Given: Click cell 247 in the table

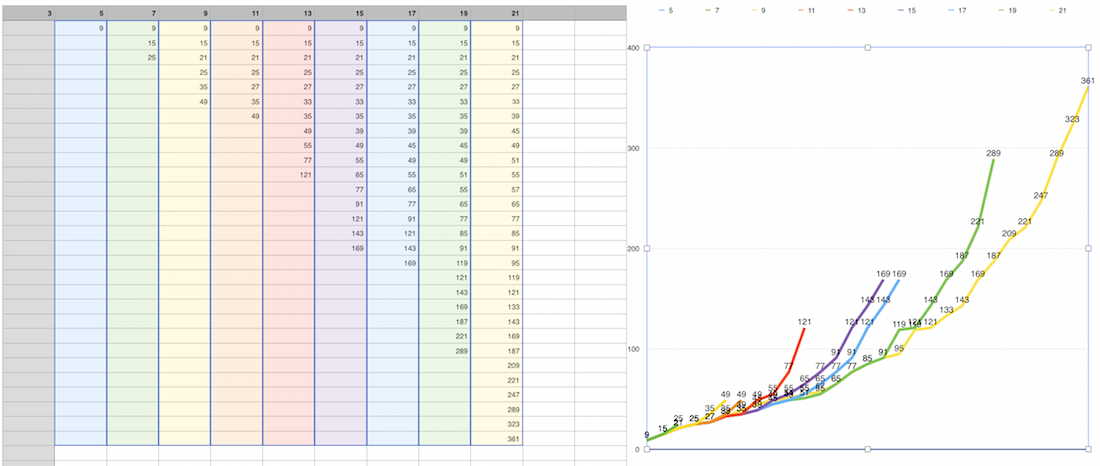Looking at the screenshot, I should [x=497, y=394].
